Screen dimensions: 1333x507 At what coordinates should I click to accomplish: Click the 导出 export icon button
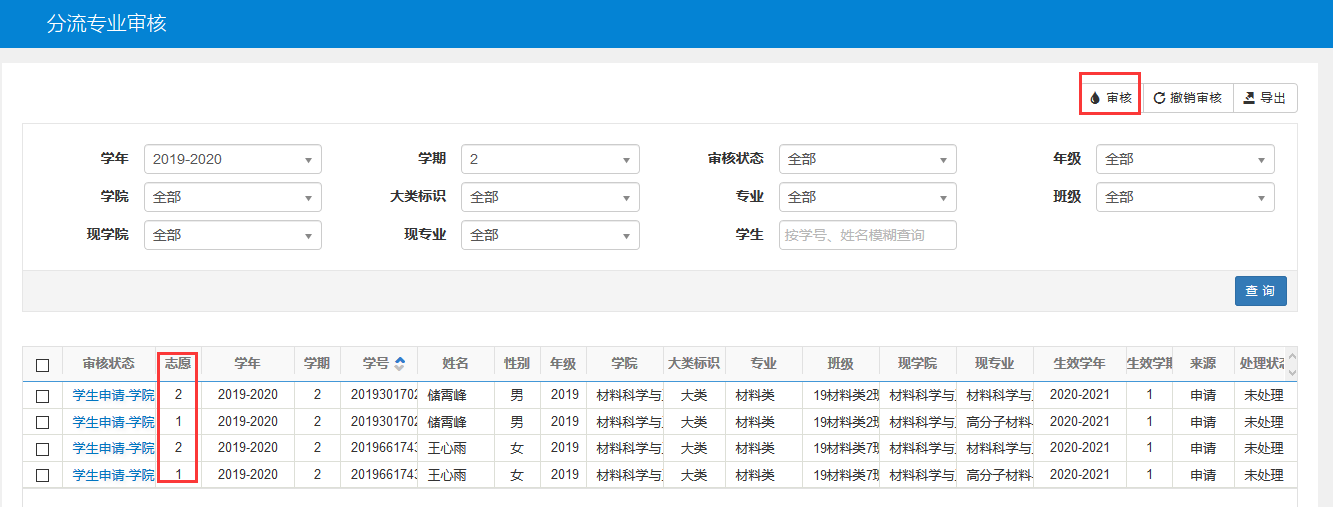[1265, 98]
